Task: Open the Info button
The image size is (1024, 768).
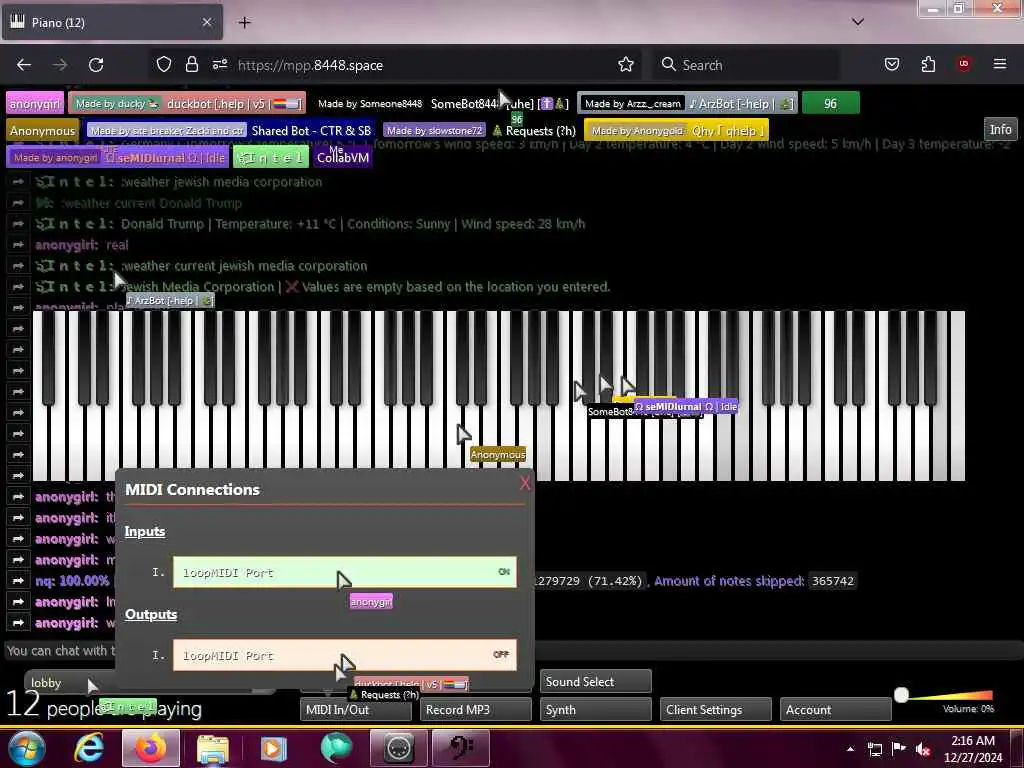Action: 1000,129
